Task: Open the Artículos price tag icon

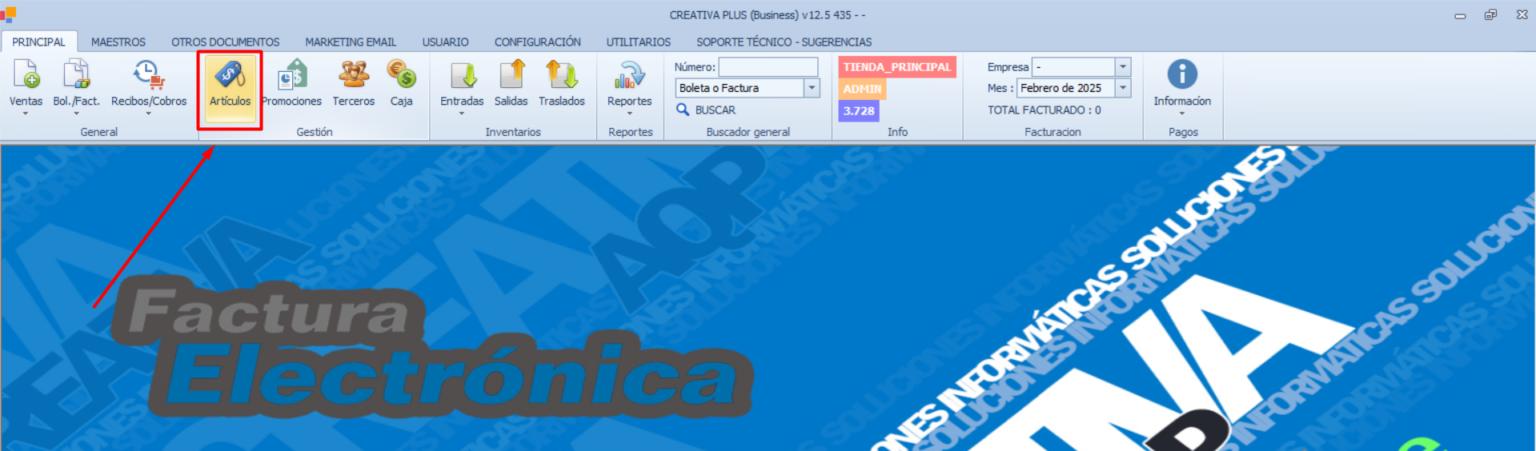Action: [x=230, y=75]
